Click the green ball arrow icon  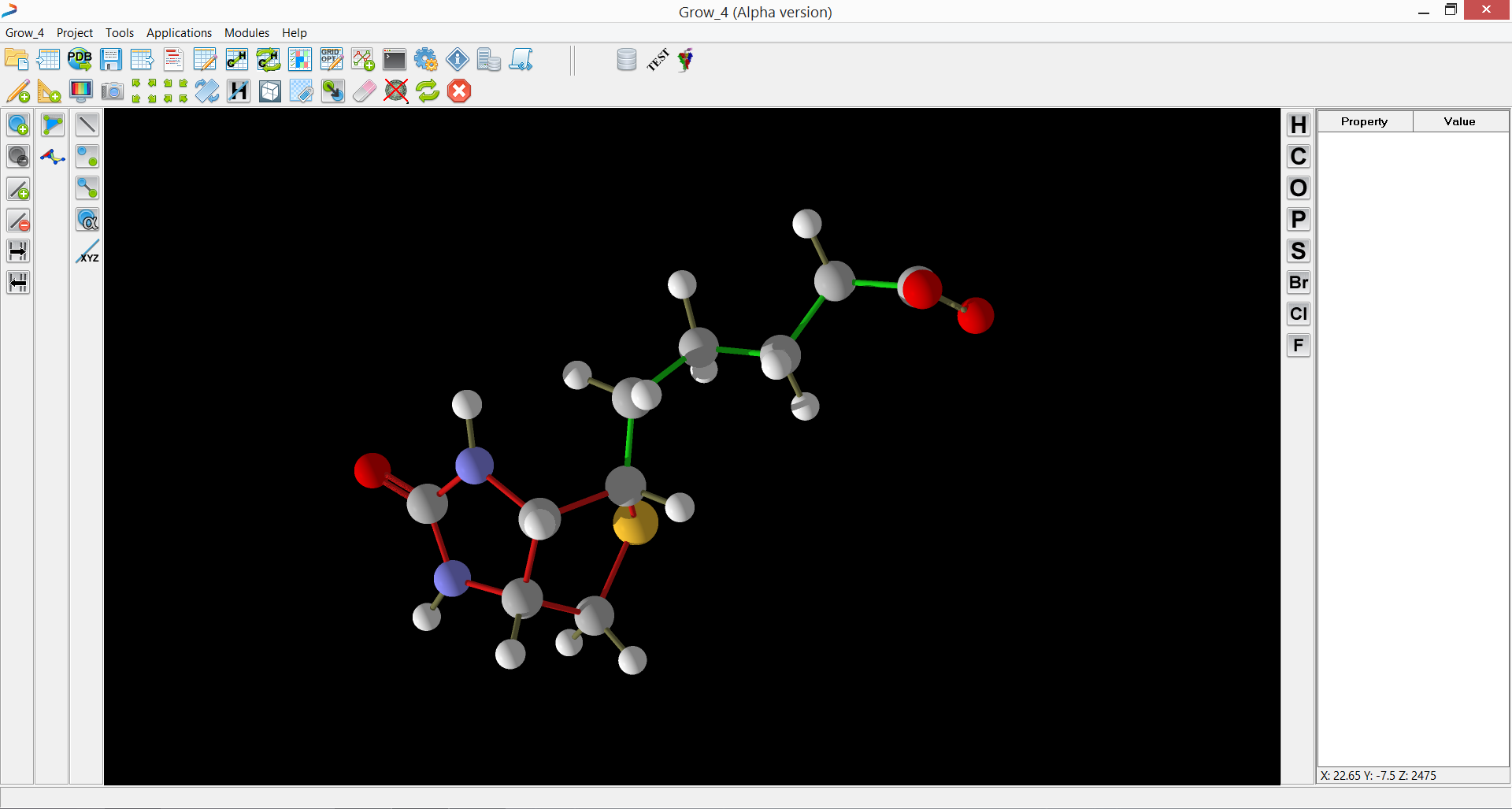(x=333, y=91)
